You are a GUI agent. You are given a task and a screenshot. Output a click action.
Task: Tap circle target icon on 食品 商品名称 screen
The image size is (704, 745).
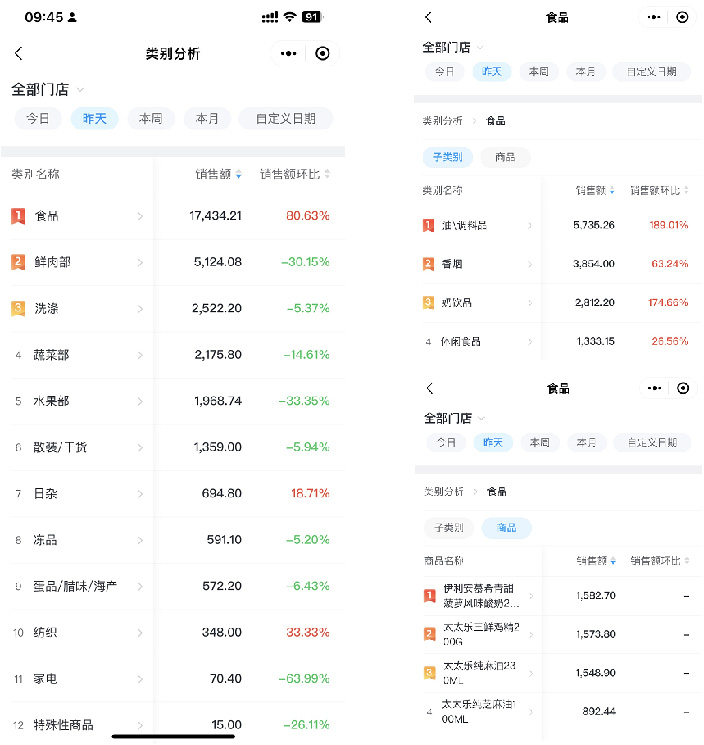click(683, 388)
